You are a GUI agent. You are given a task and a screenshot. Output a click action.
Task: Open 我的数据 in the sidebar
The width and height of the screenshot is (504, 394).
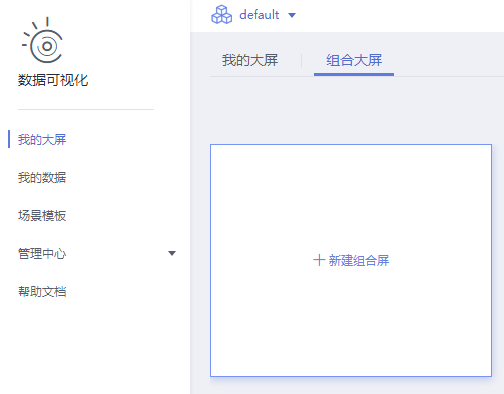point(42,177)
